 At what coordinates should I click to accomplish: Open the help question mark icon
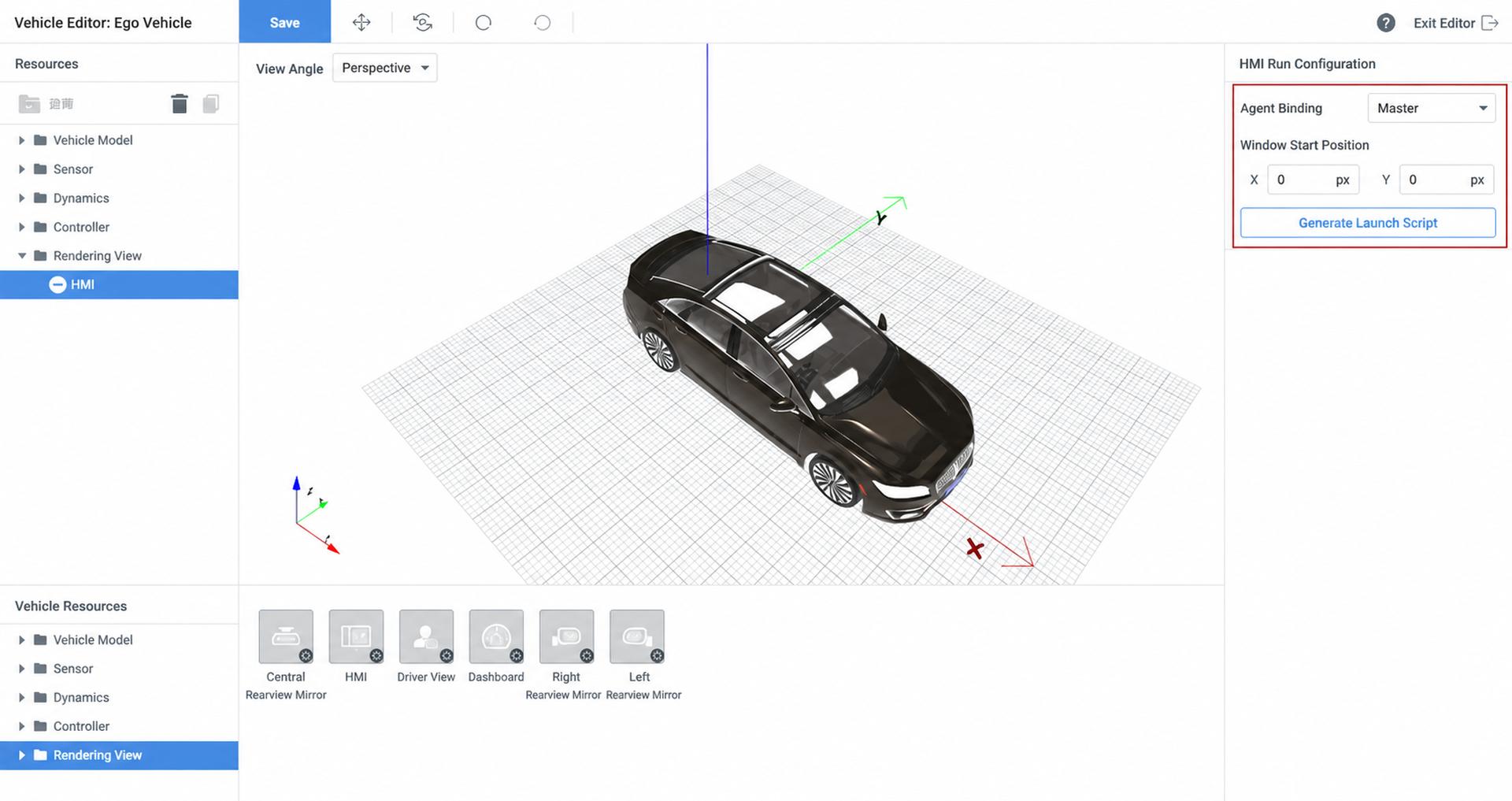coord(1386,23)
